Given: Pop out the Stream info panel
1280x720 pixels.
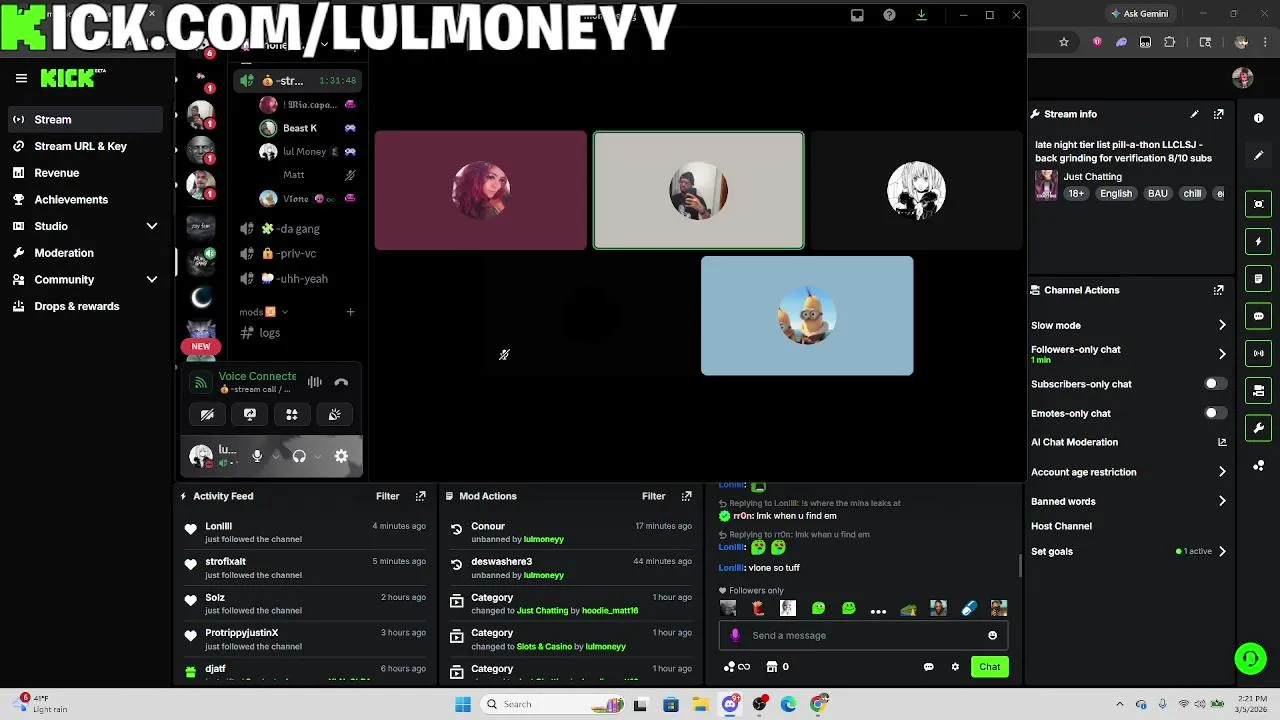Looking at the screenshot, I should 1218,114.
